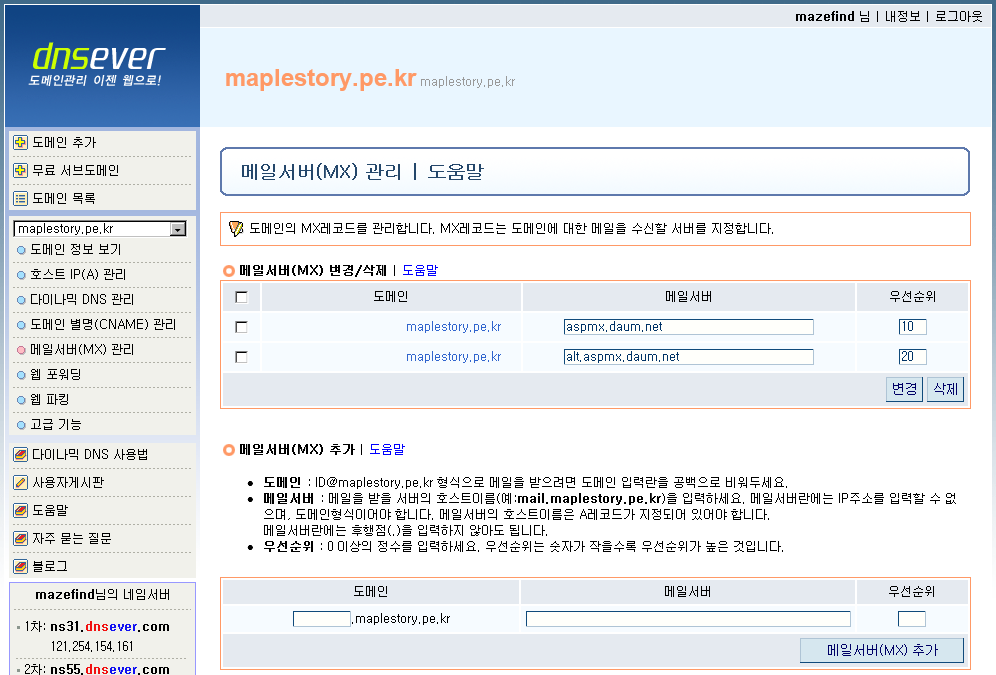Open 블로그 sidebar link

(x=50, y=566)
